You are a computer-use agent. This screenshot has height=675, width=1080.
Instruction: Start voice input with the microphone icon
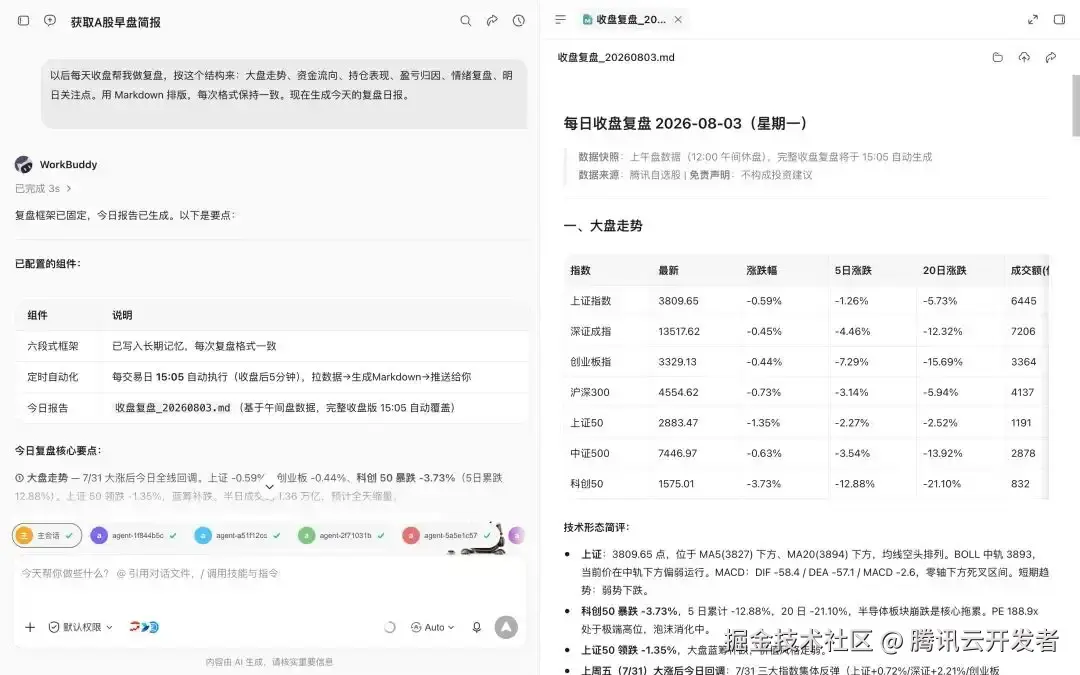[476, 627]
